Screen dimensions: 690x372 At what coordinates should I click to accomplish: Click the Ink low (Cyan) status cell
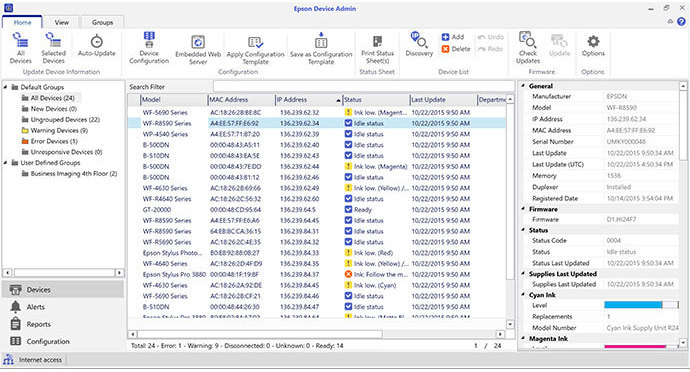tap(376, 285)
